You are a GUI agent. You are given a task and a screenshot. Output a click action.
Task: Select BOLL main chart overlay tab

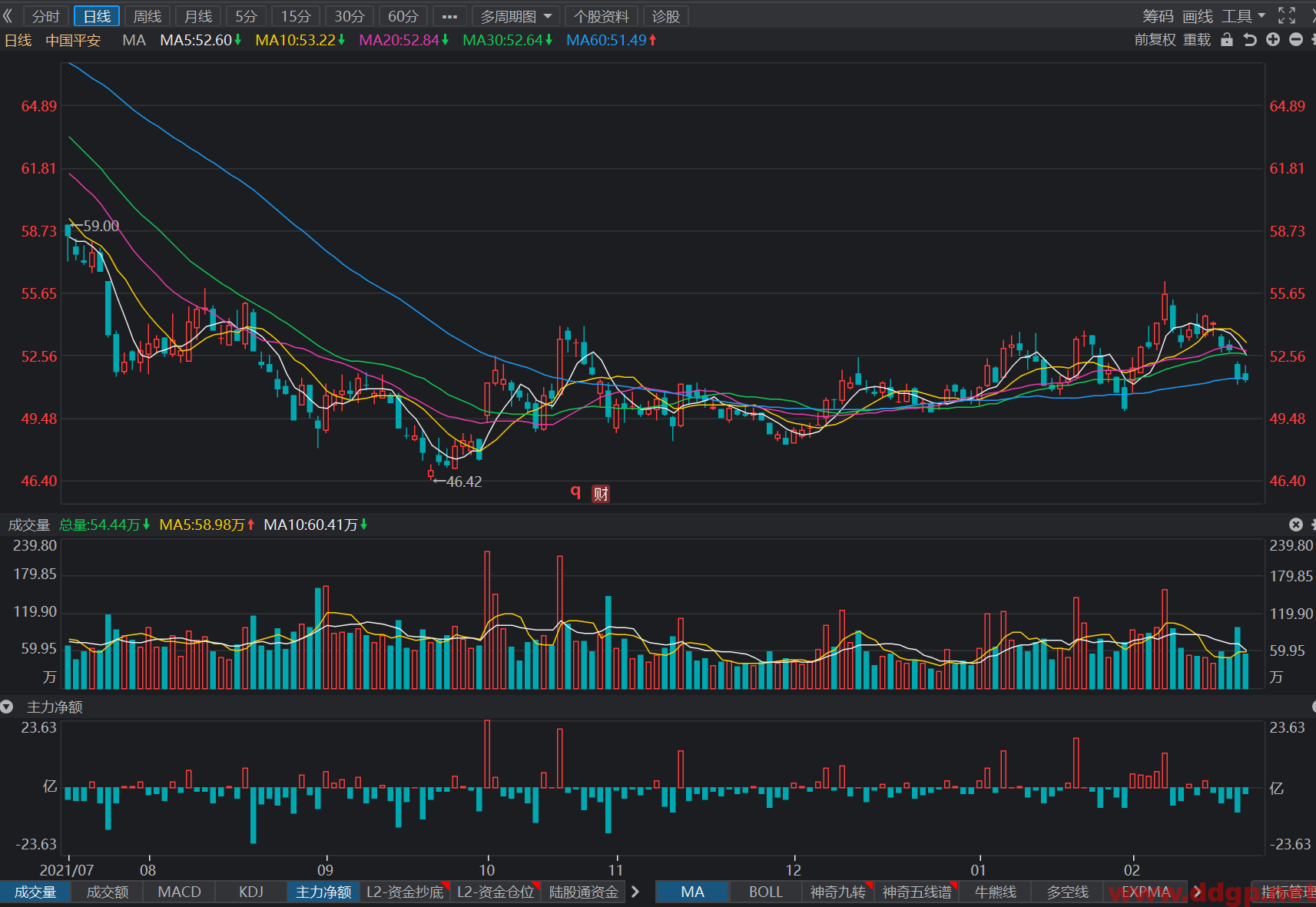coord(766,892)
